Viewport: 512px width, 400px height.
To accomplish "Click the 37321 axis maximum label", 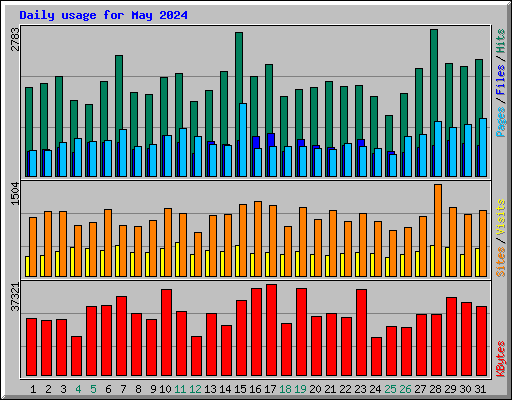I will point(15,297).
